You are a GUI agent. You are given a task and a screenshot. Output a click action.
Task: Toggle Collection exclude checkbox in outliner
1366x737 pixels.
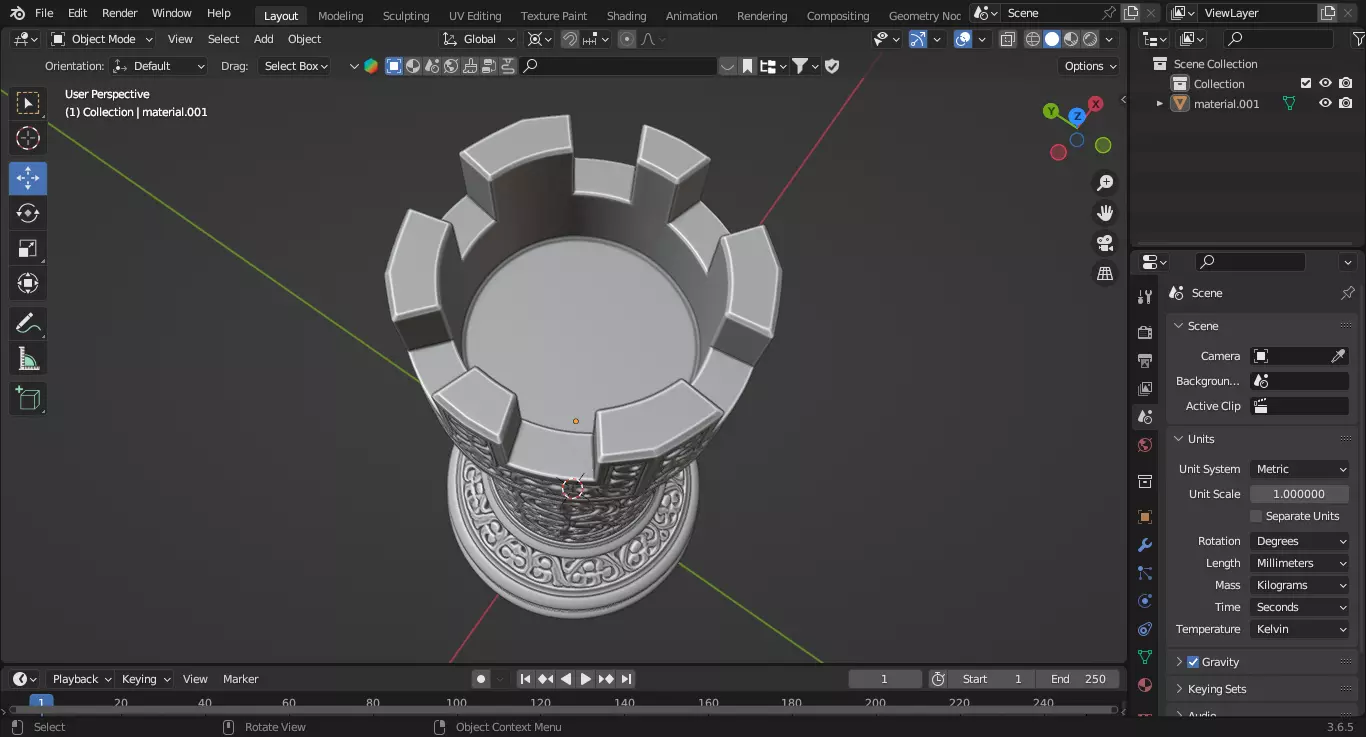pos(1305,84)
